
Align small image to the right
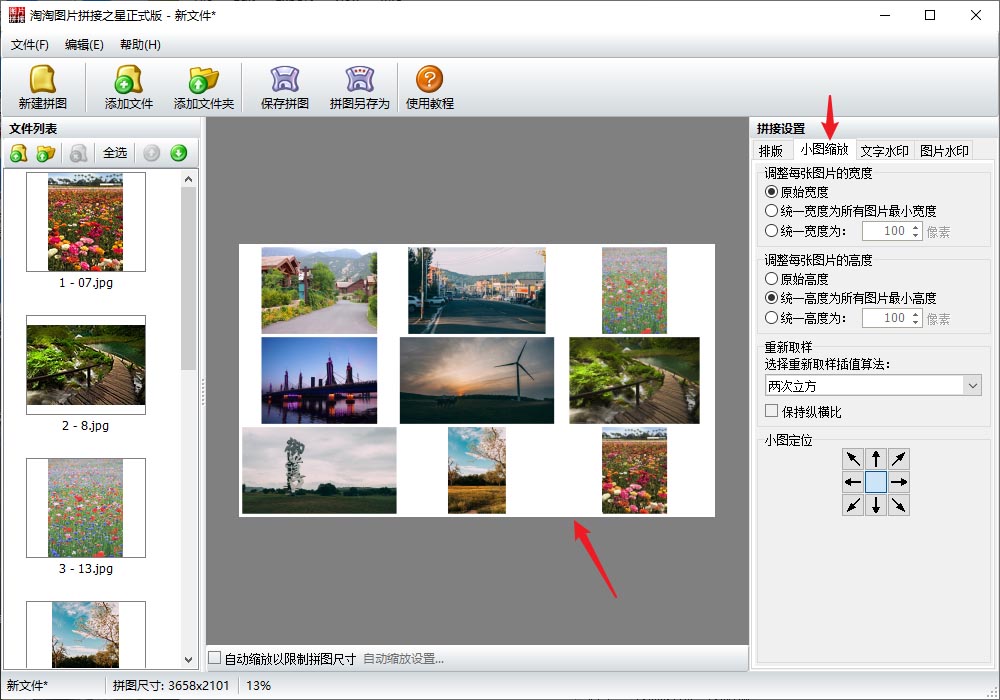[x=899, y=482]
